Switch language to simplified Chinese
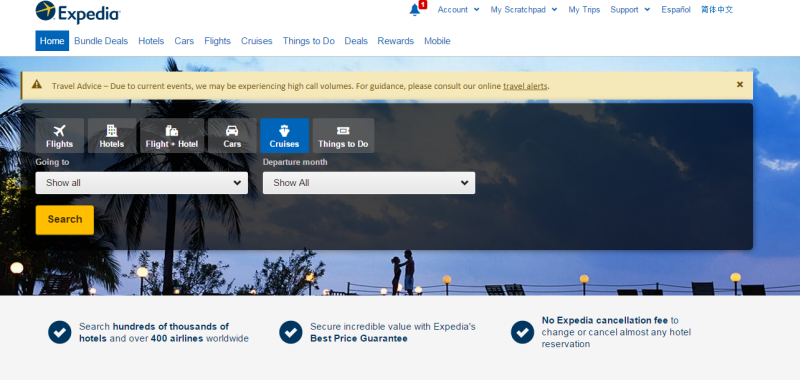Screen dimensions: 800x380 717,10
